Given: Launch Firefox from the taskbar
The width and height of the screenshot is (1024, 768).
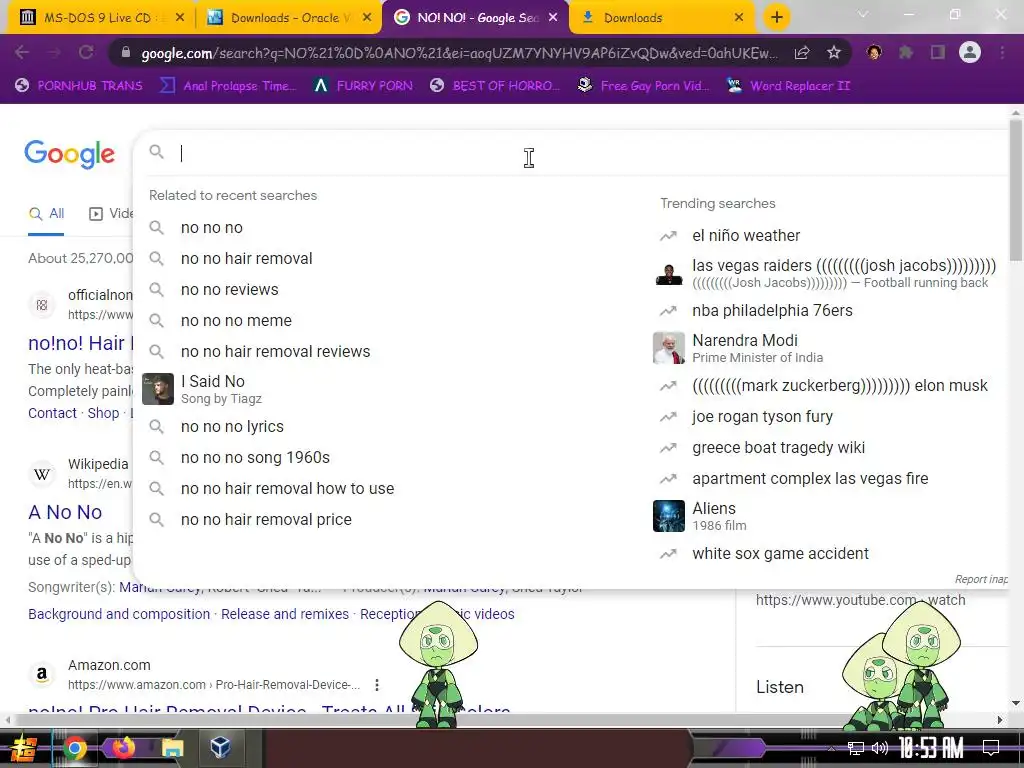Looking at the screenshot, I should (x=123, y=746).
